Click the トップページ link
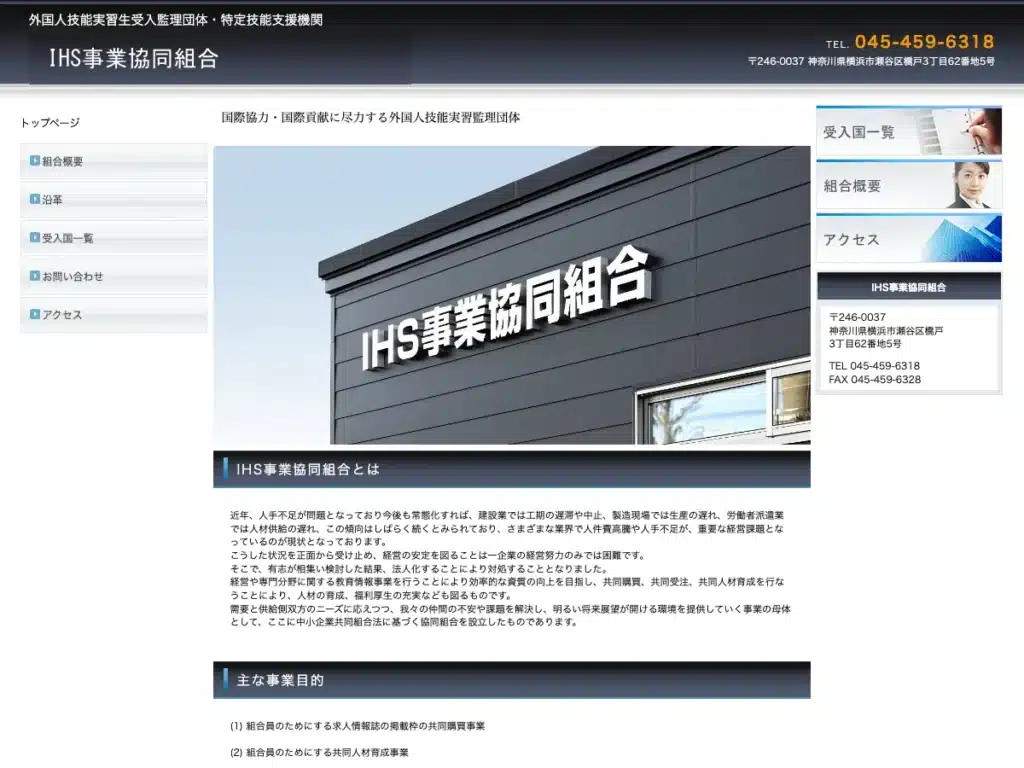This screenshot has height=768, width=1024. tap(50, 123)
